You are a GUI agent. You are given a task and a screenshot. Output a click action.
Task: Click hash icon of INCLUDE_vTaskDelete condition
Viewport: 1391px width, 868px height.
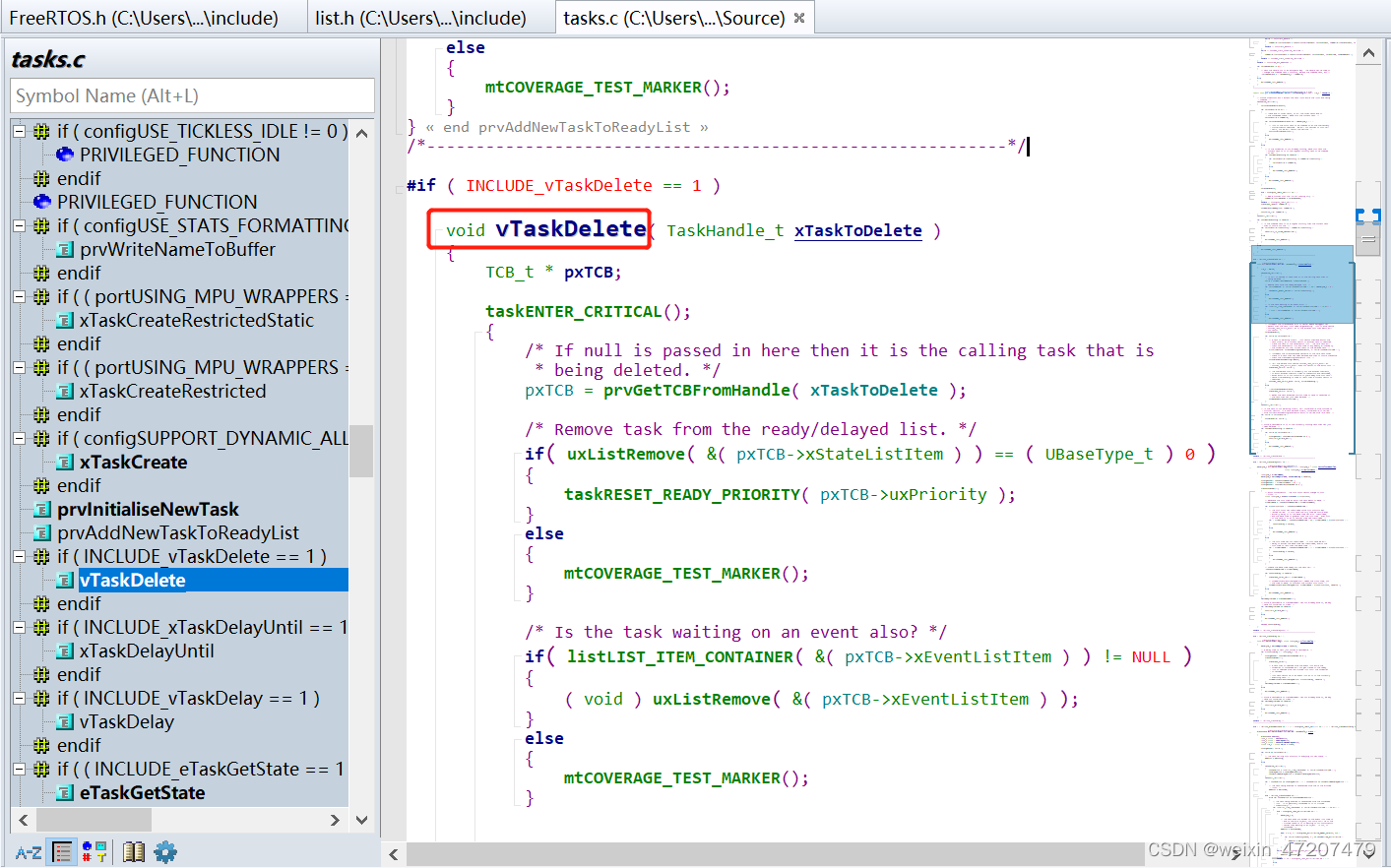tap(41, 556)
